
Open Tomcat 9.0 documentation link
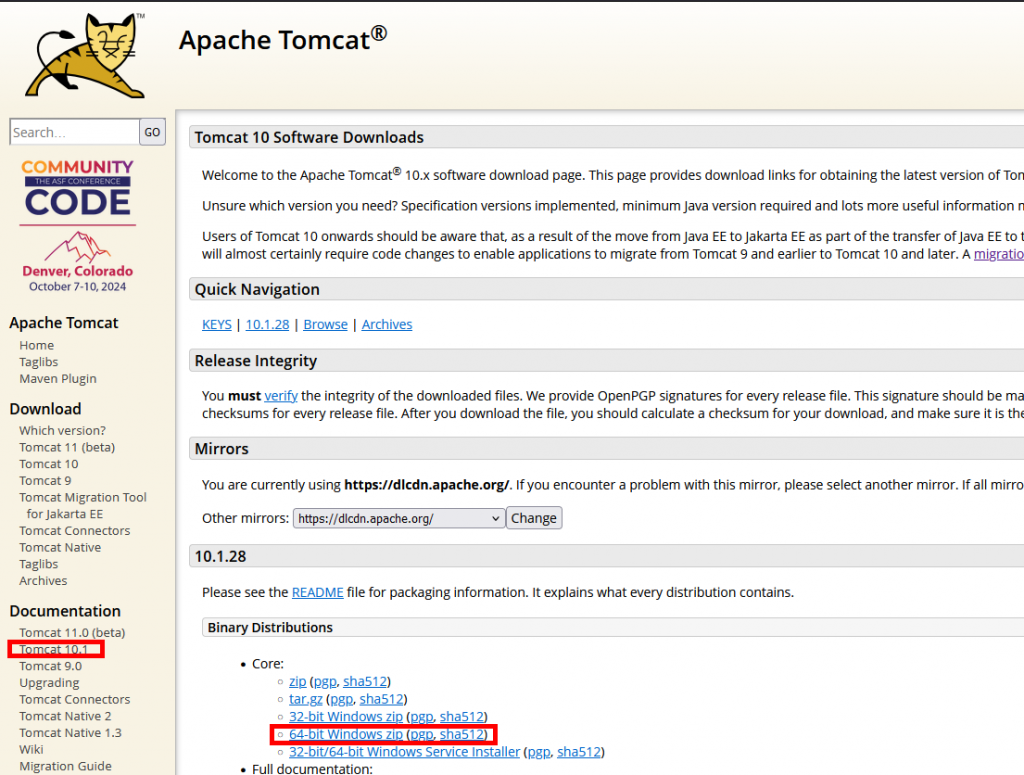tap(50, 666)
